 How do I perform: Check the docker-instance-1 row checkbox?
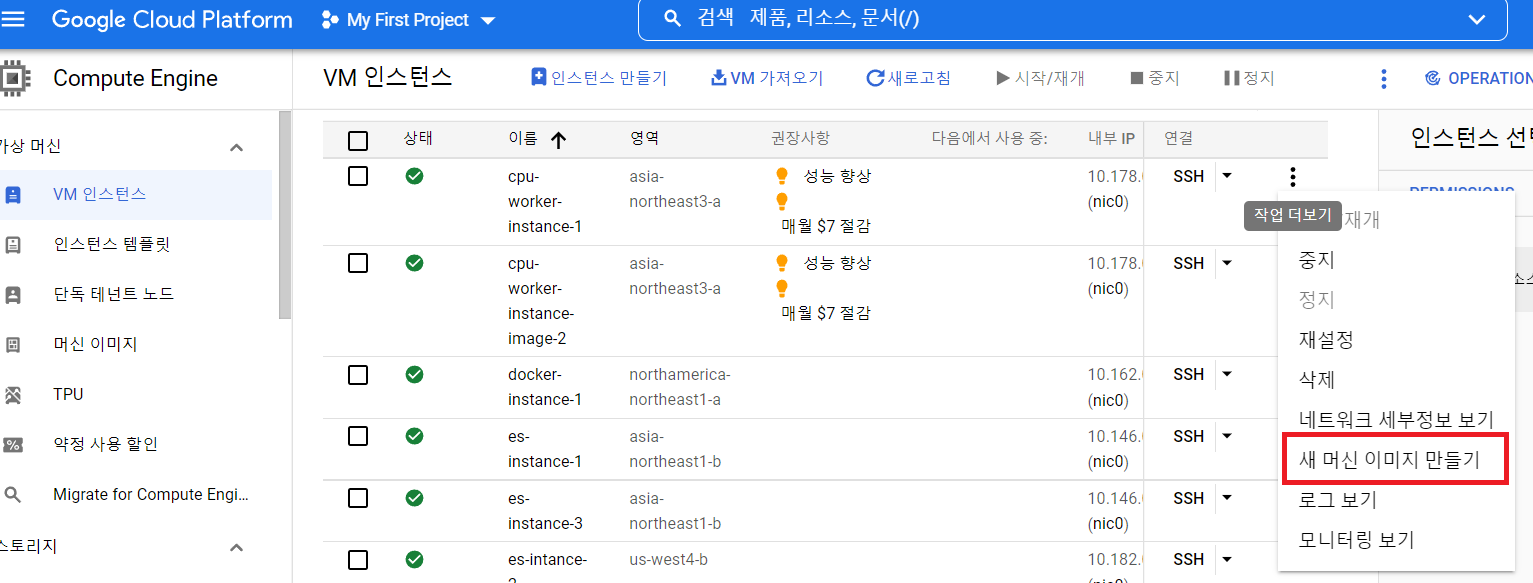pyautogui.click(x=358, y=374)
